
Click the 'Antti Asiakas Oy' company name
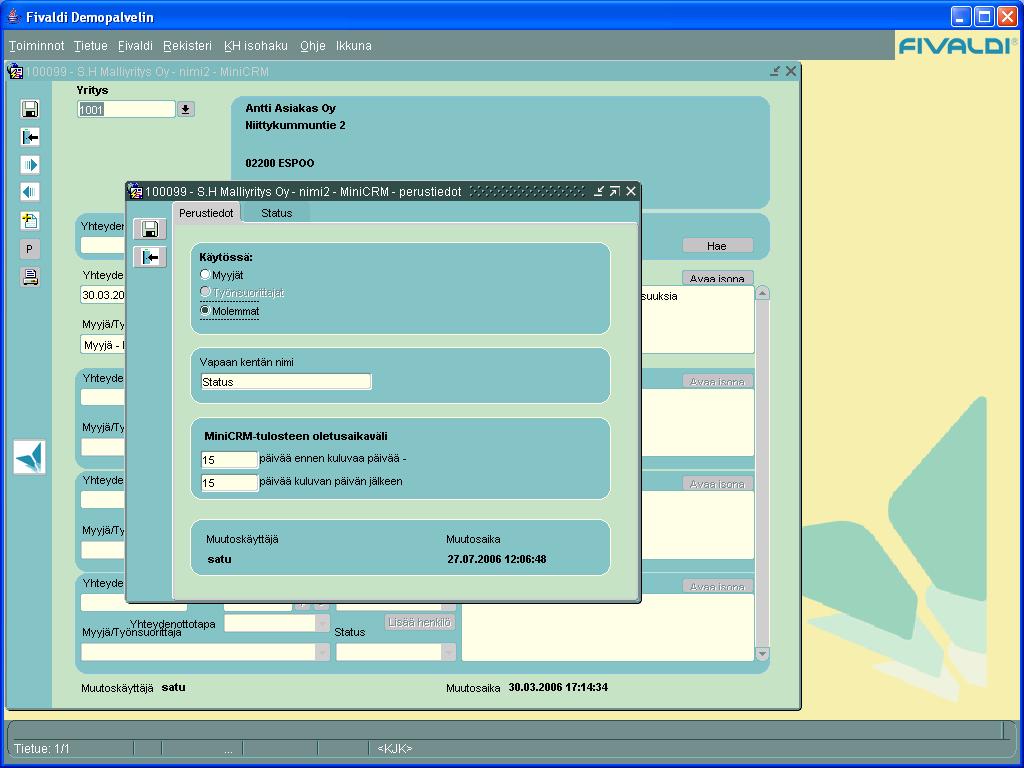coord(291,108)
